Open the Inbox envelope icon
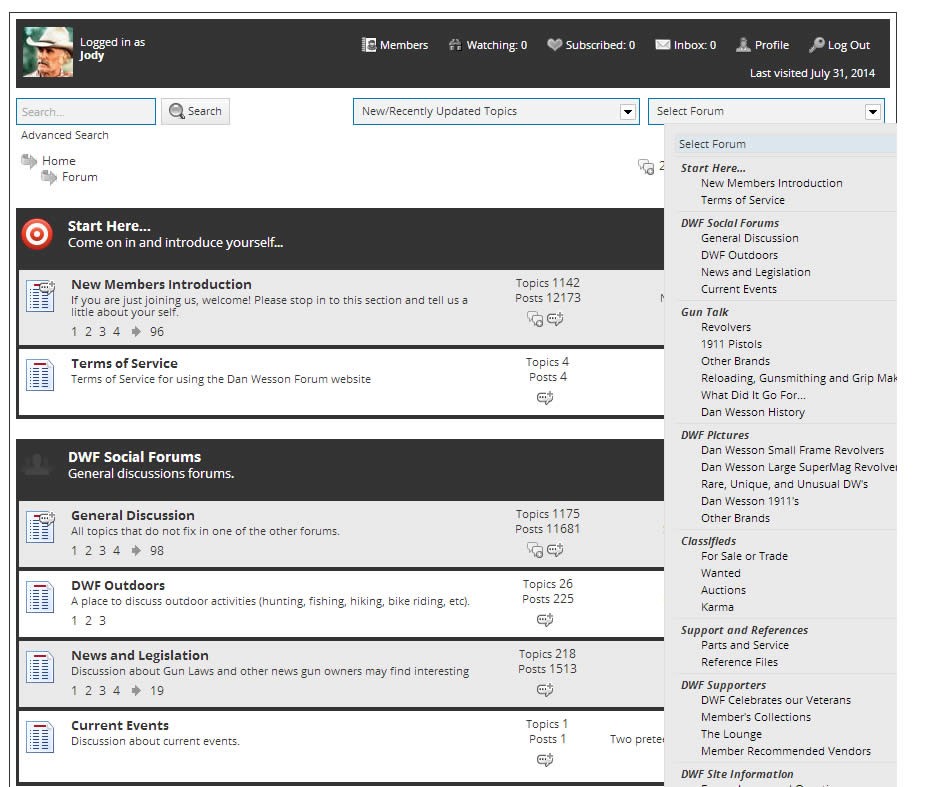The height and width of the screenshot is (787, 929). tap(663, 45)
